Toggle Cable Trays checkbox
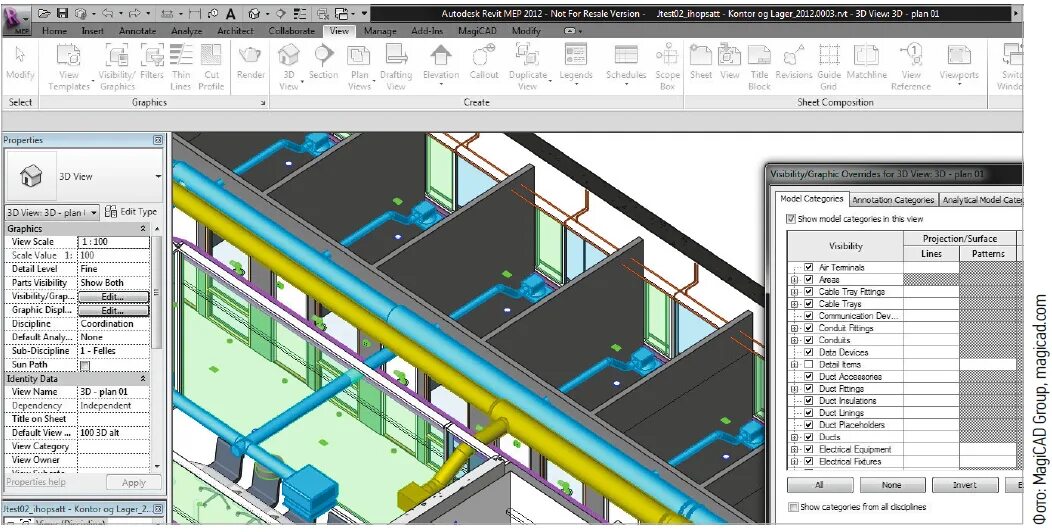 click(808, 304)
